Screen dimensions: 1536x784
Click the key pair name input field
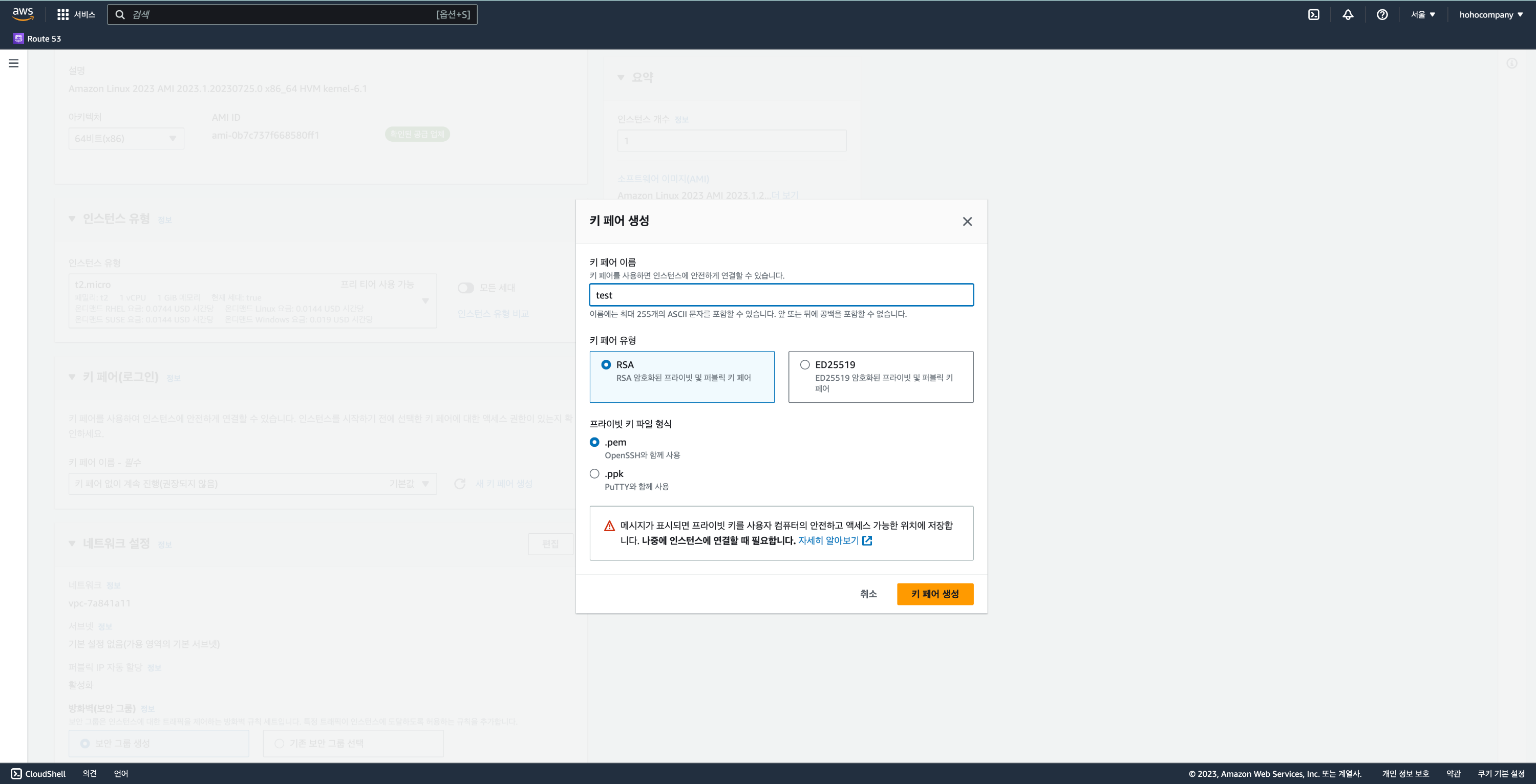coord(781,295)
